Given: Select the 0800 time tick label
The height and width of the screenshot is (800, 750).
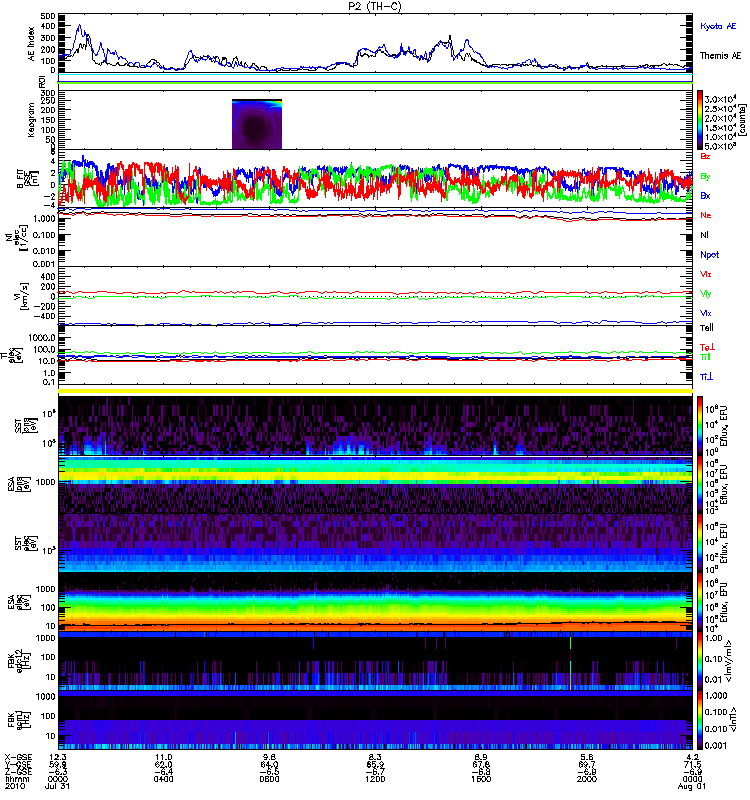Looking at the screenshot, I should [x=269, y=779].
